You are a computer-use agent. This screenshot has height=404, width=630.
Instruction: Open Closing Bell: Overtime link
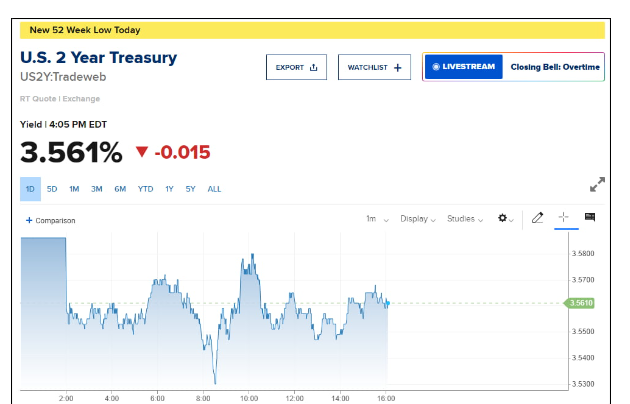(x=555, y=67)
